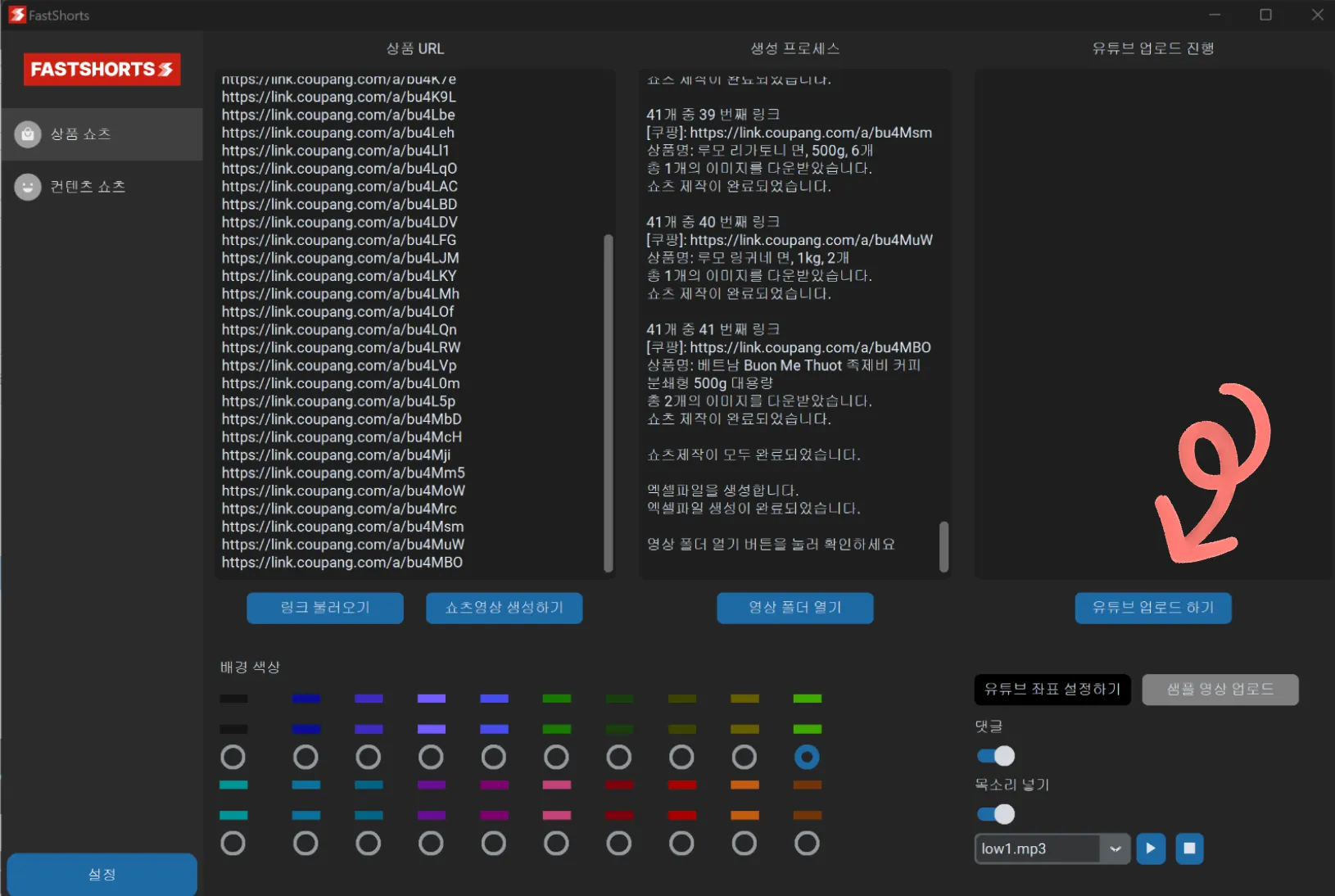Stop the voice sample playback
This screenshot has height=896, width=1335.
(x=1189, y=848)
